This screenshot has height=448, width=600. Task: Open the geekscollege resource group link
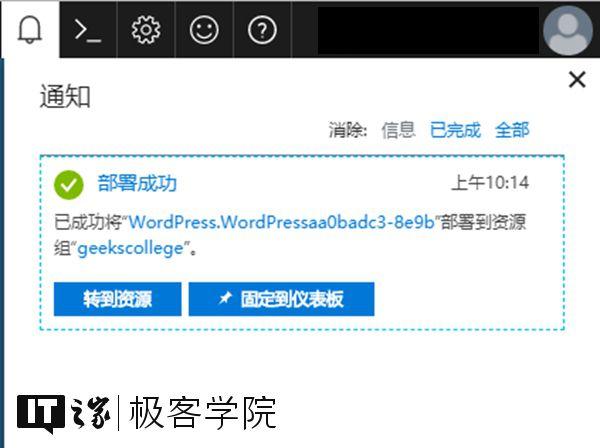coord(131,249)
